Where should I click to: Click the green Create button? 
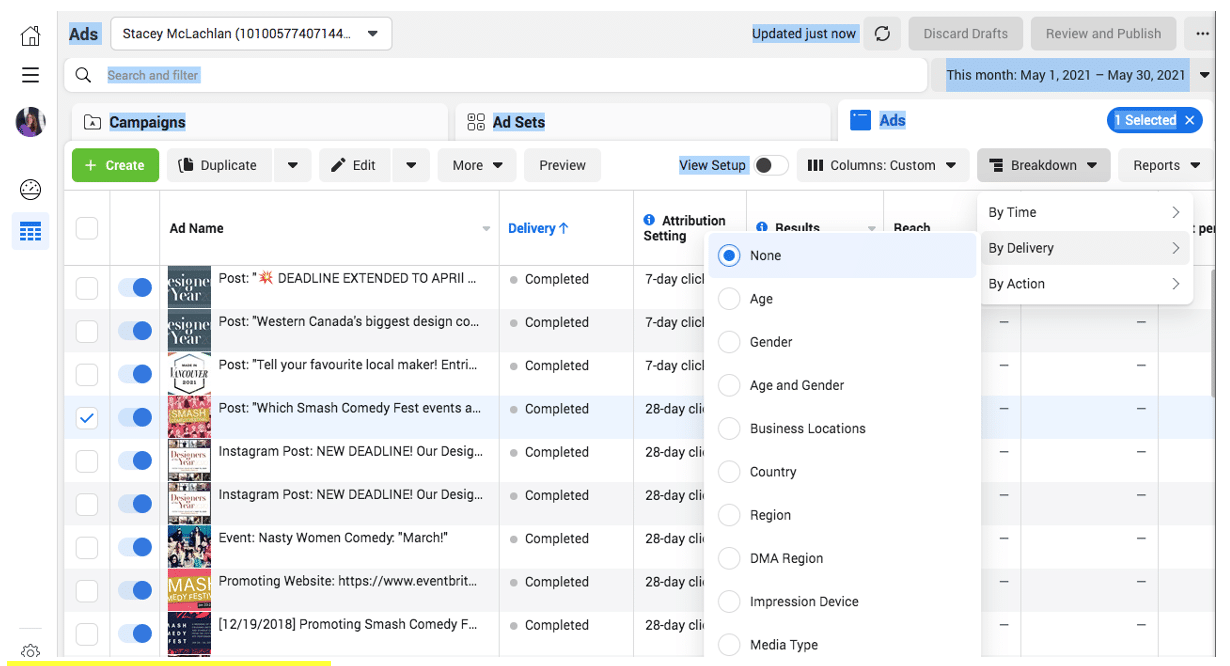pos(115,166)
